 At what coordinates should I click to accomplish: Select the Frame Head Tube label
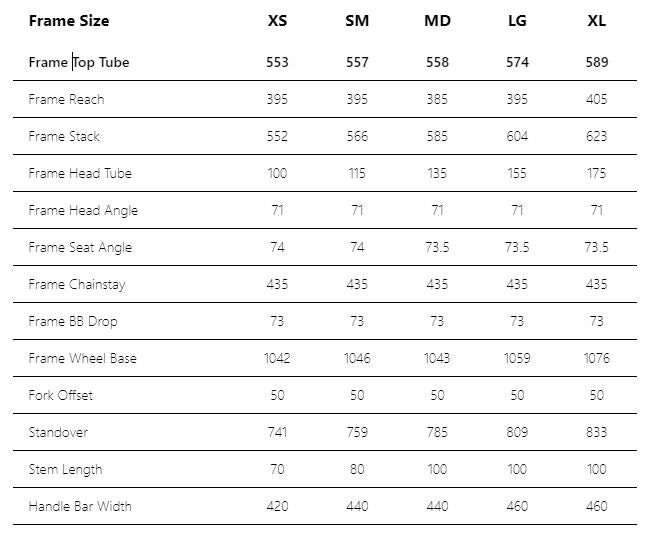point(80,173)
